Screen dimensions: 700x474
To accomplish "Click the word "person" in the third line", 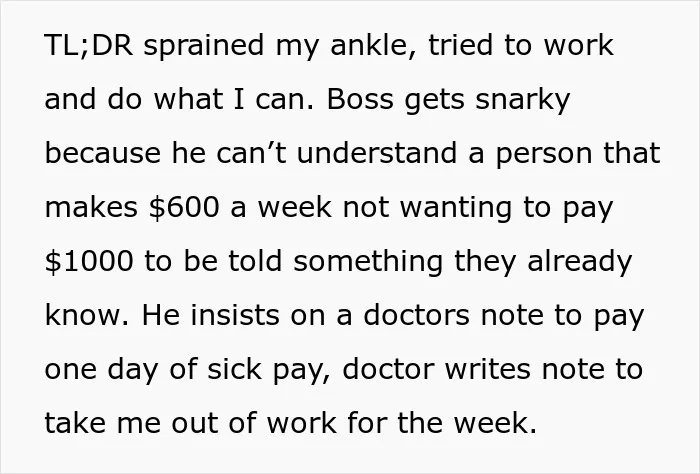I will pos(544,156).
